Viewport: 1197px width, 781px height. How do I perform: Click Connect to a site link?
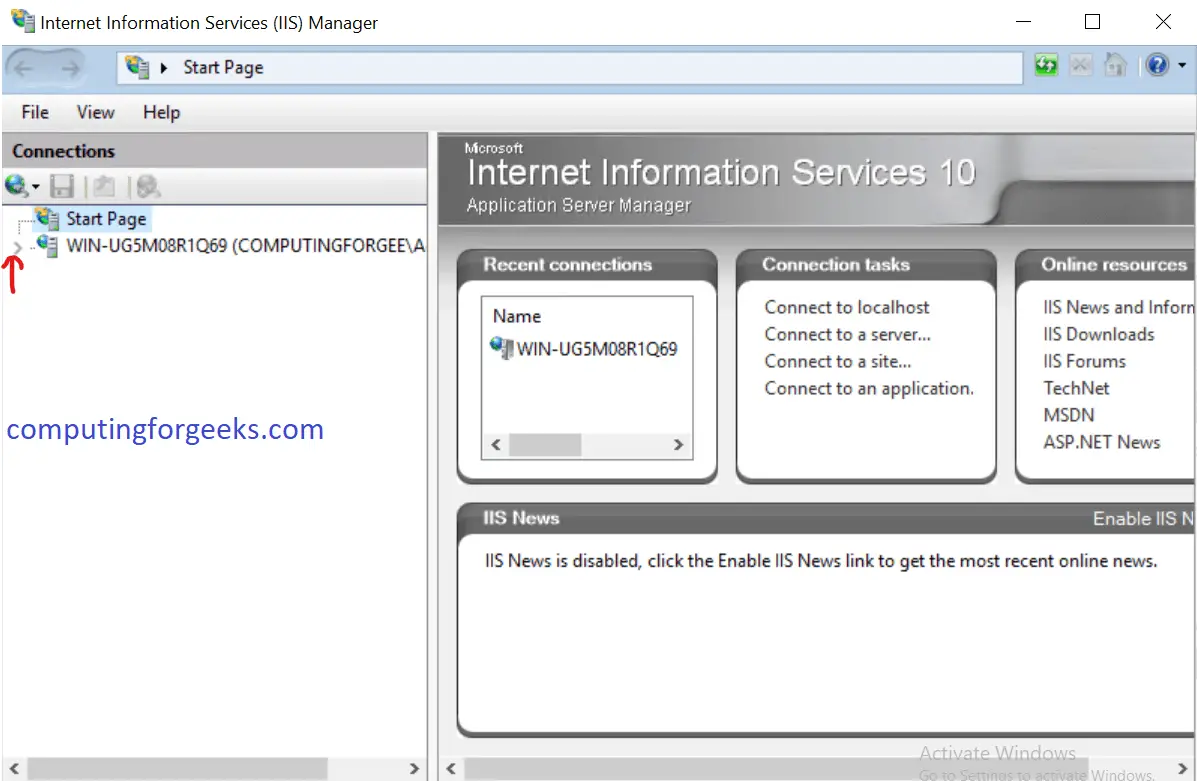[x=837, y=361]
